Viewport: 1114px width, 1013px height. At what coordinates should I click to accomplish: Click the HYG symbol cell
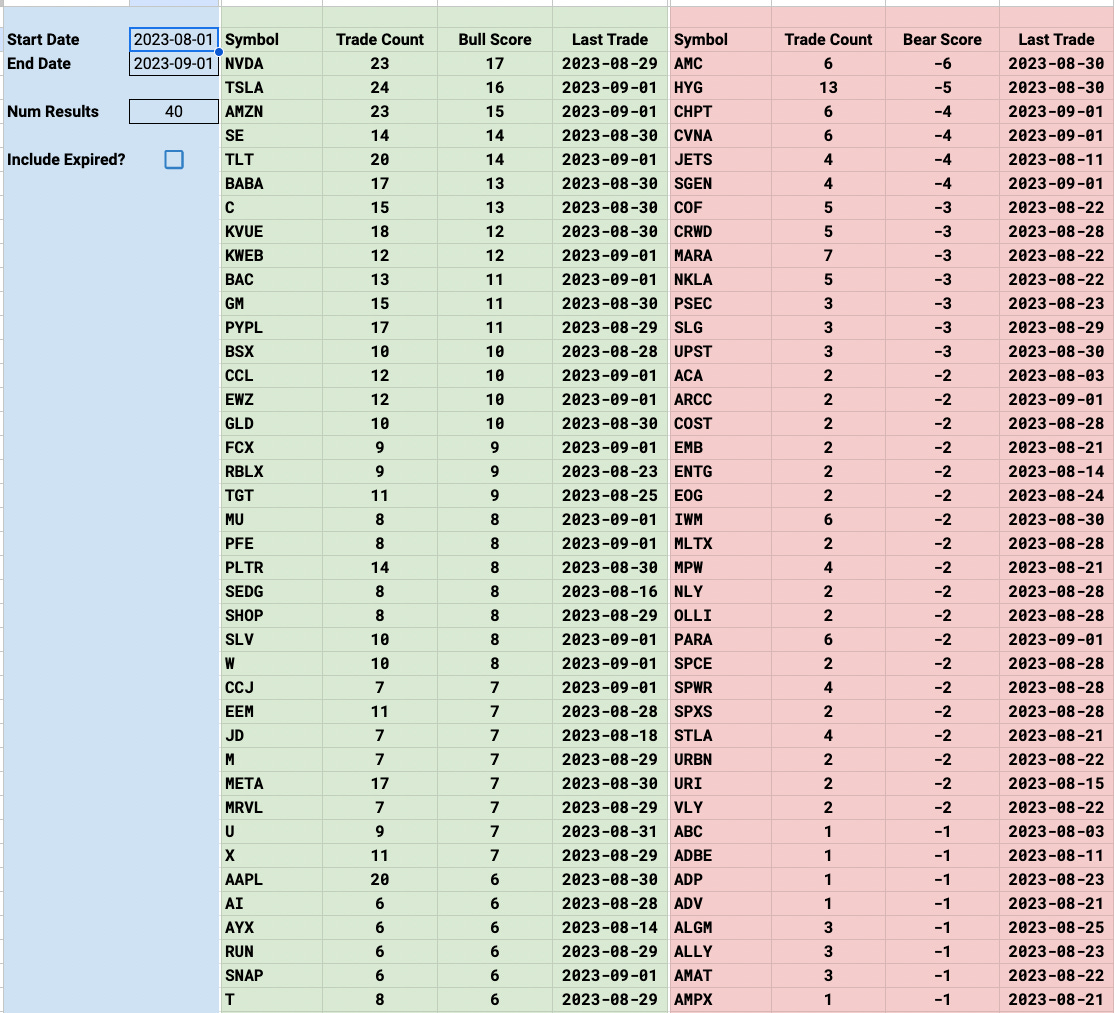pos(720,87)
